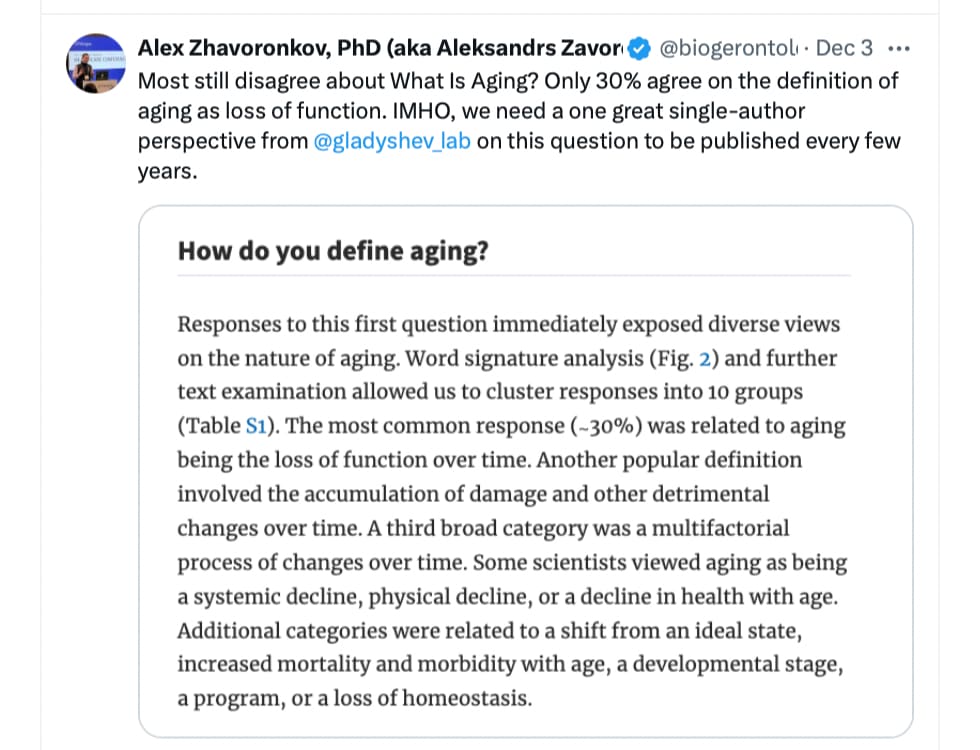Click the phrase 'Another popular definition'

[669, 460]
